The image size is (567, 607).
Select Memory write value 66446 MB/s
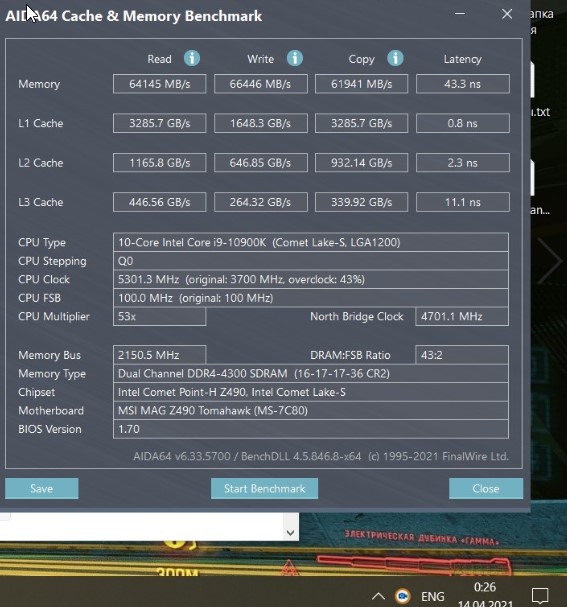(x=260, y=84)
